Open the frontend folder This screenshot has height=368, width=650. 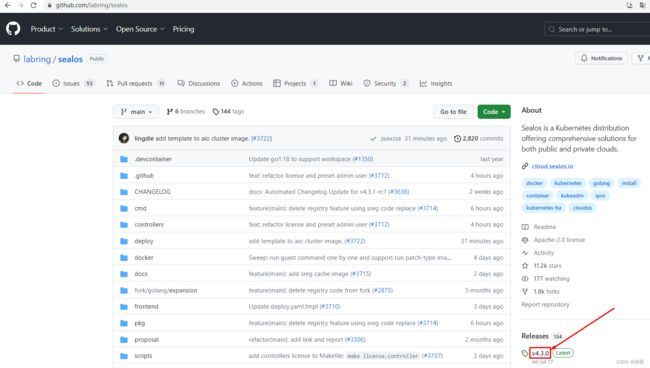pyautogui.click(x=146, y=307)
